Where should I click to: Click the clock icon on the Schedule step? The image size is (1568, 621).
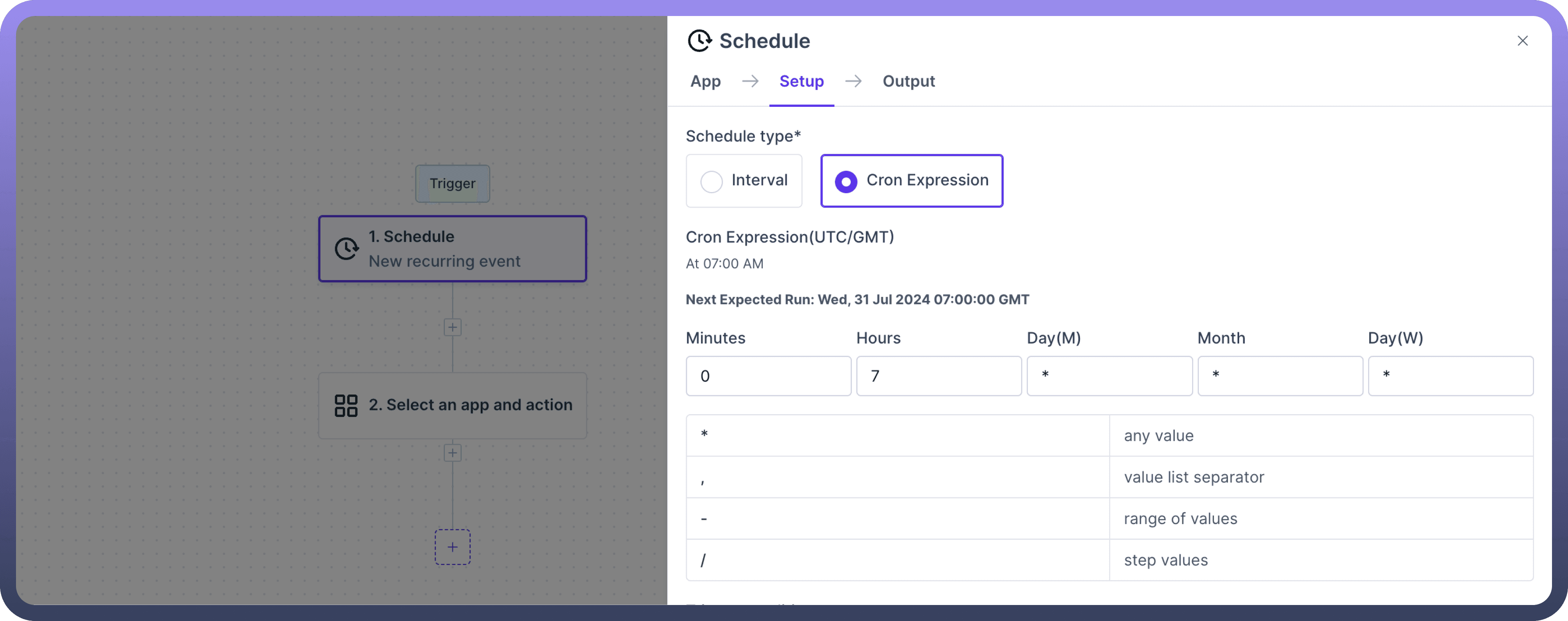coord(346,248)
